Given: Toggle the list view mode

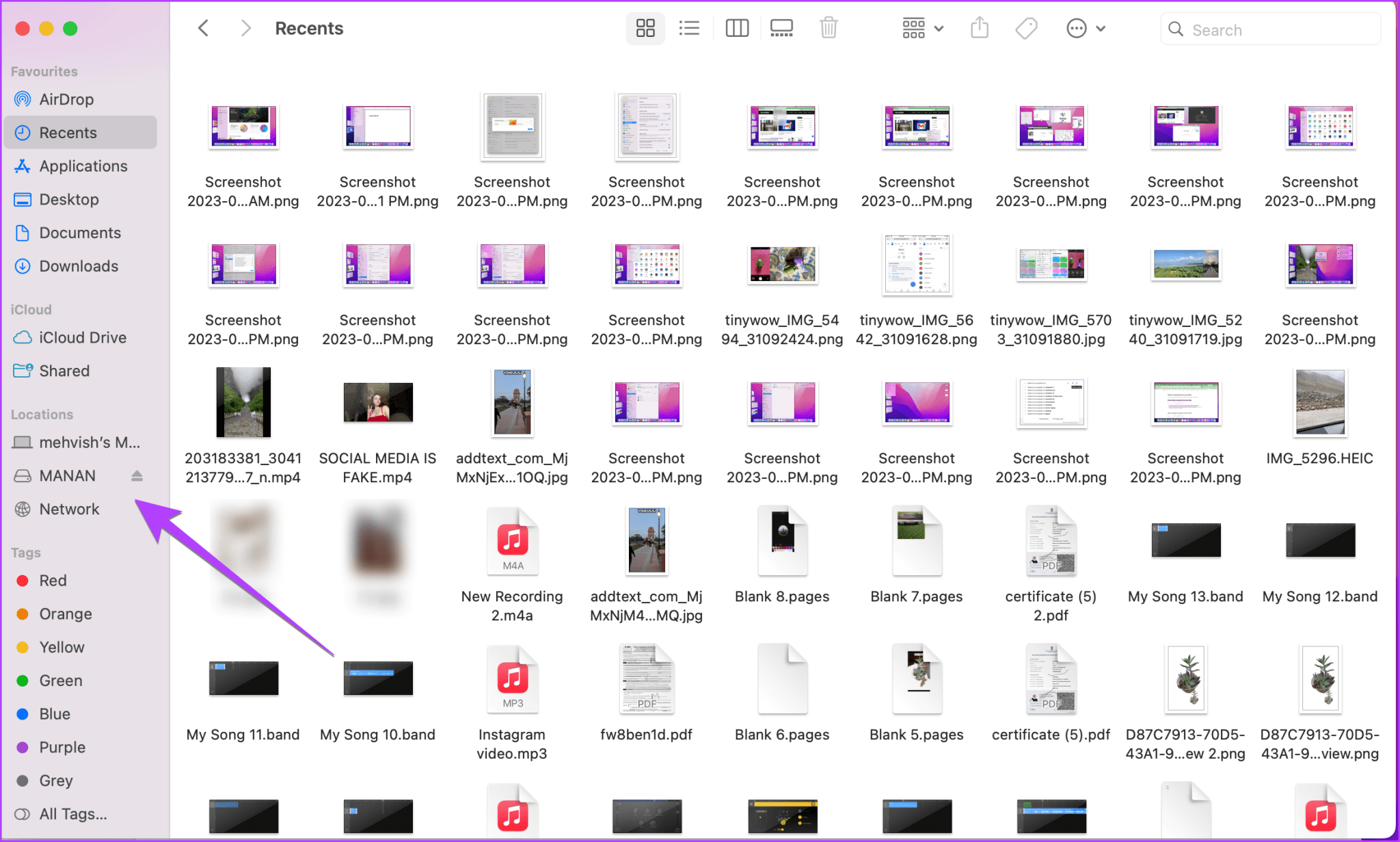Looking at the screenshot, I should coord(689,28).
